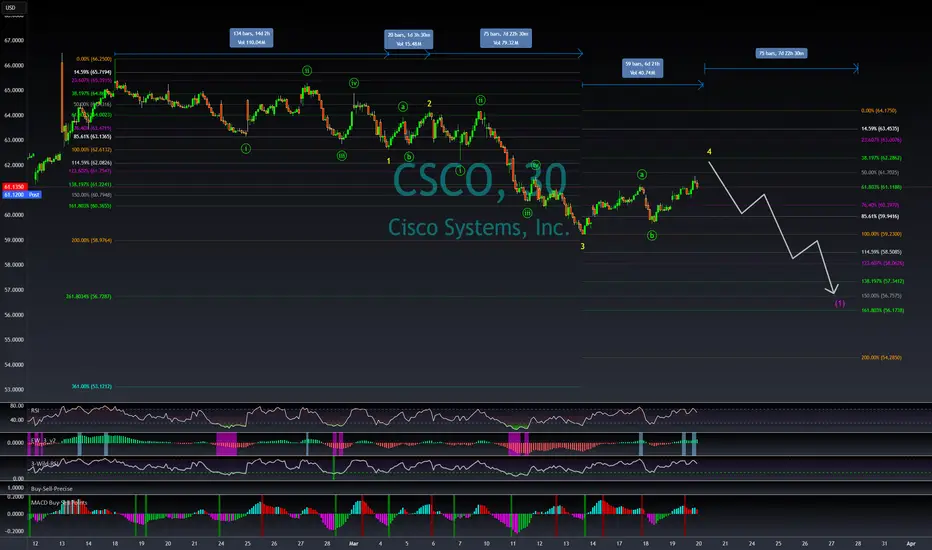Click the 80.00 level on RSI scale
This screenshot has width=932, height=550.
point(17,406)
